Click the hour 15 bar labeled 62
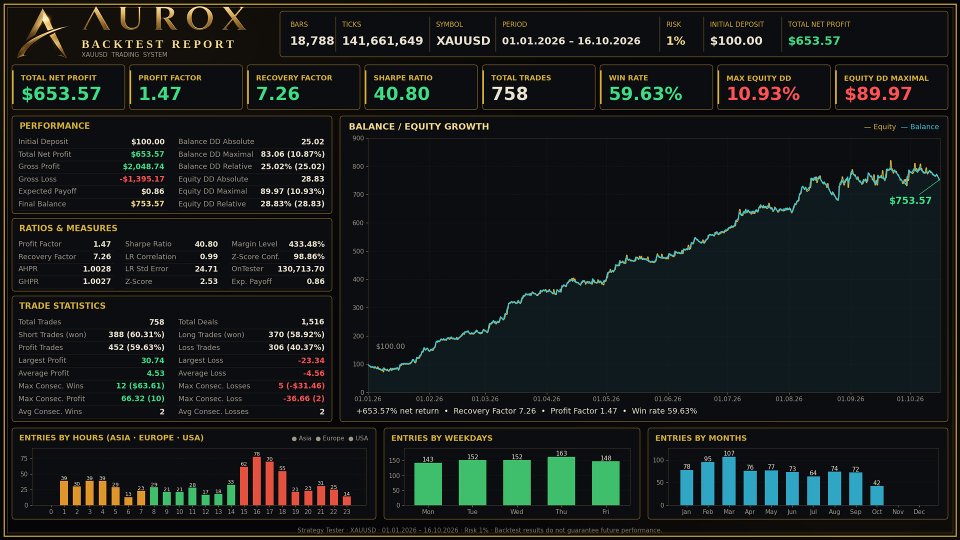 (x=244, y=486)
